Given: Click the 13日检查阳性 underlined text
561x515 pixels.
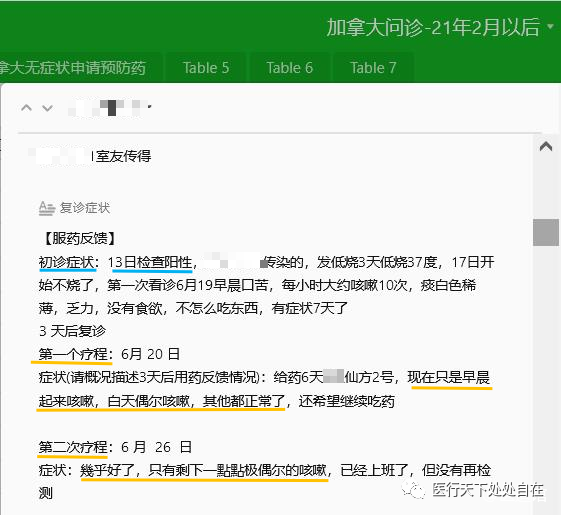Looking at the screenshot, I should pos(150,262).
